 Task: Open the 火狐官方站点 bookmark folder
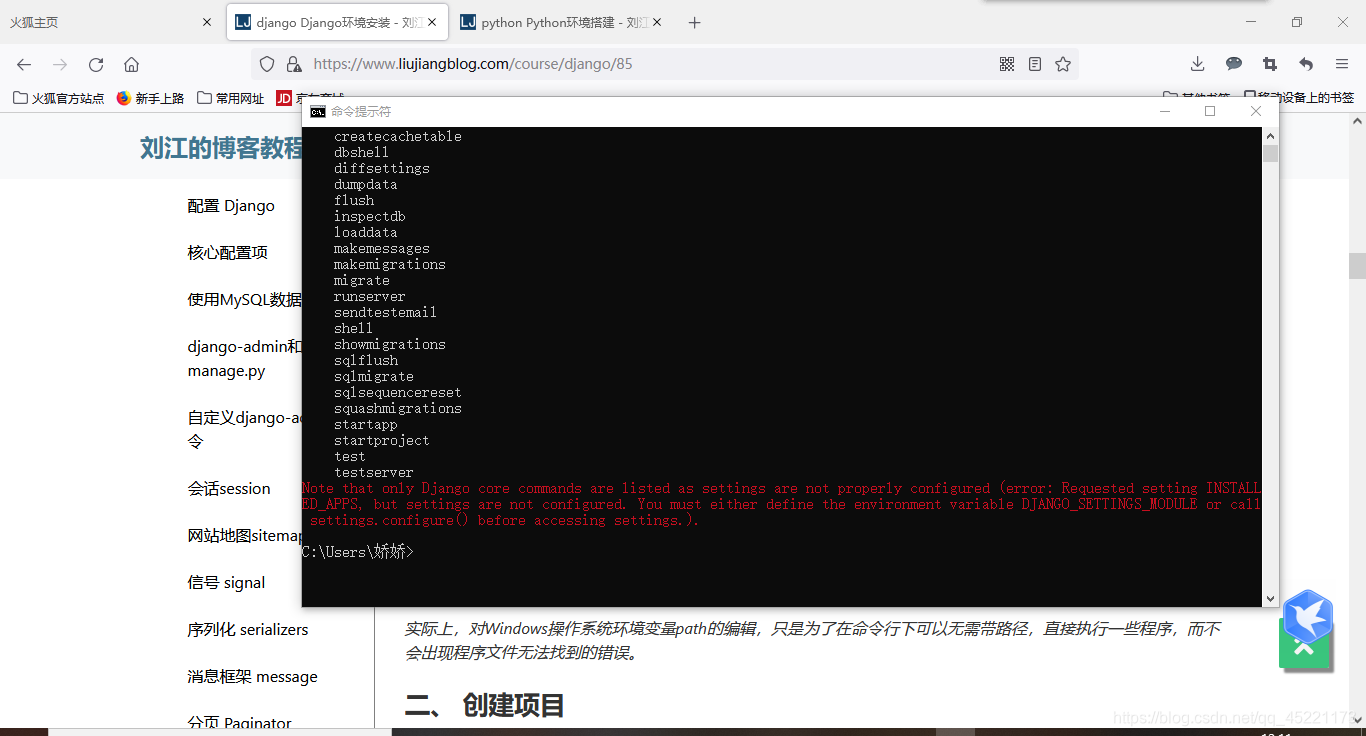tap(58, 98)
